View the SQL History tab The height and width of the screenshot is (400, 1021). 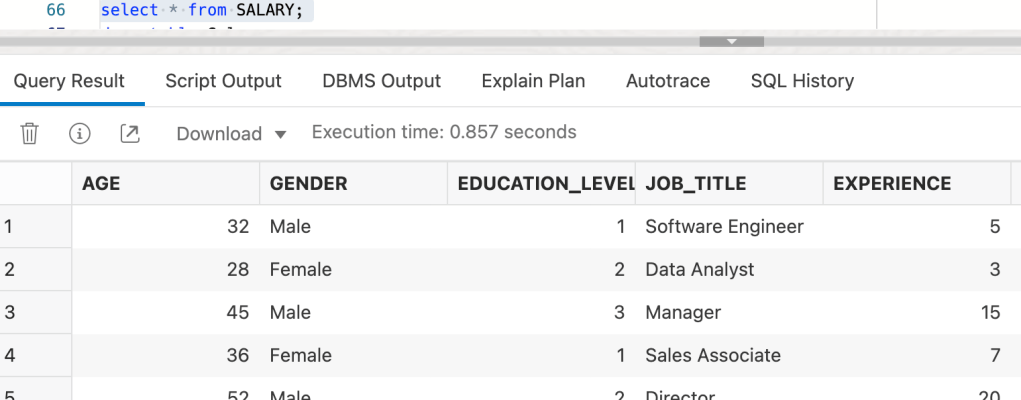(802, 81)
